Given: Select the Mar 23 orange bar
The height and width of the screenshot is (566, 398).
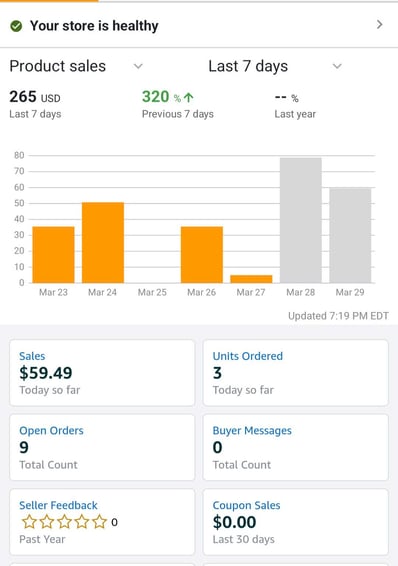Looking at the screenshot, I should tap(53, 254).
